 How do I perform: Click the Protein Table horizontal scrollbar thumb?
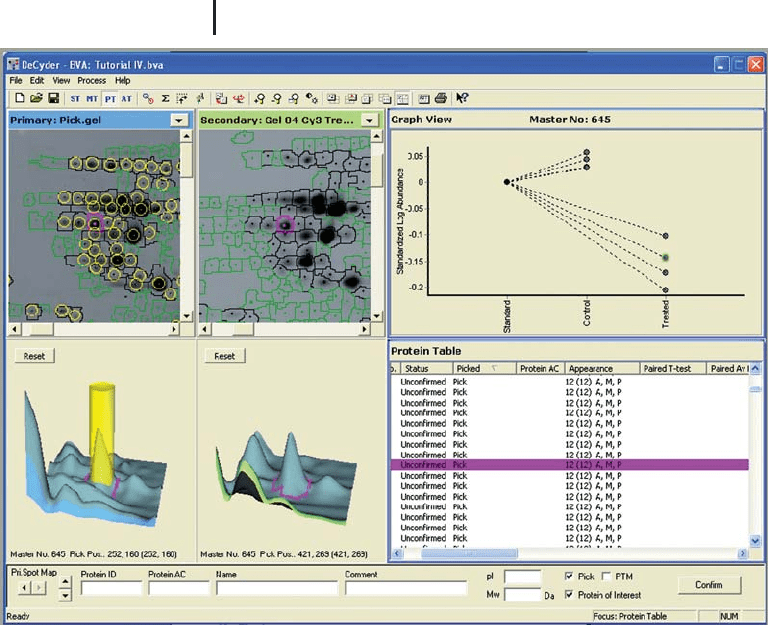click(469, 553)
